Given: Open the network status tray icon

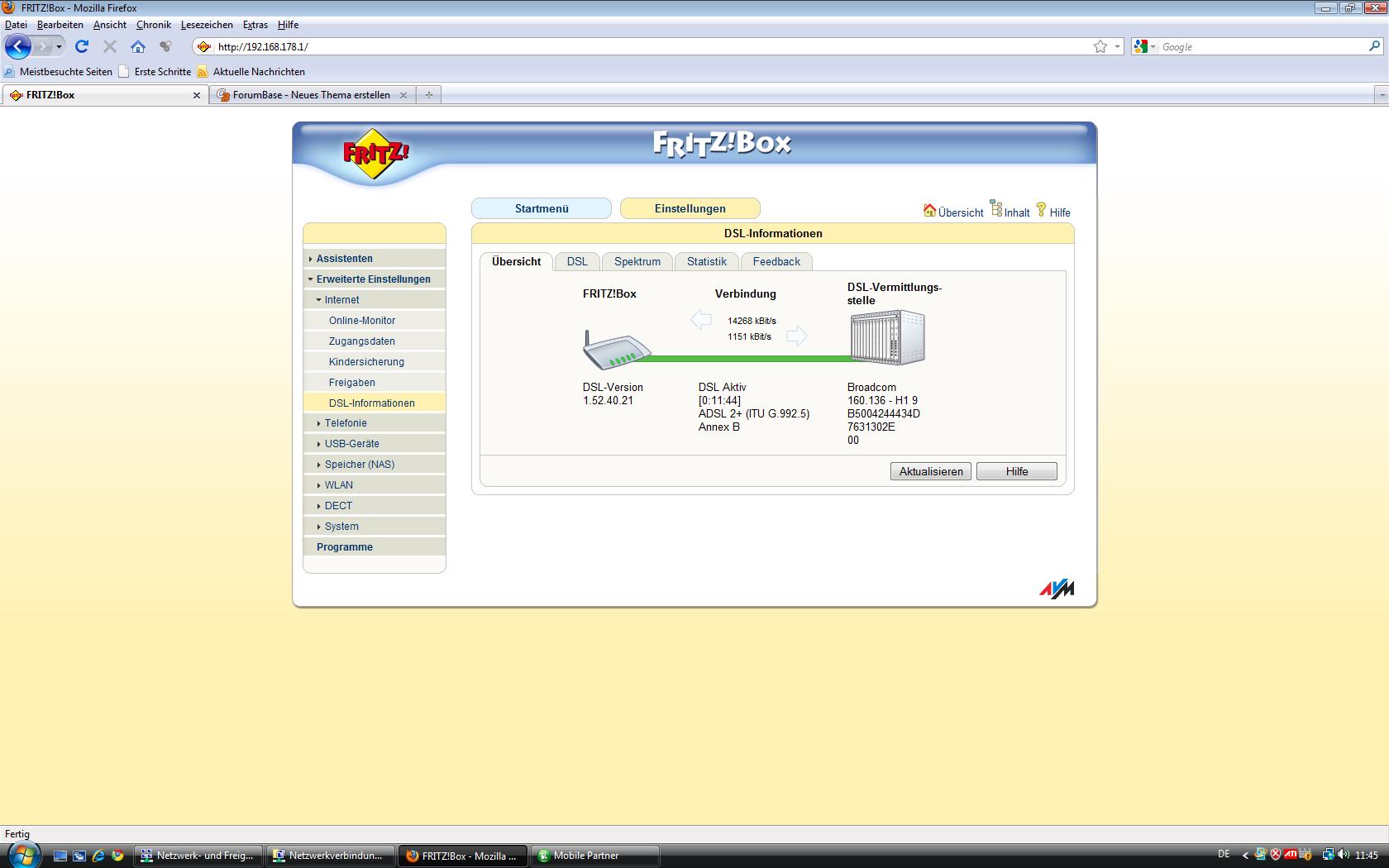Looking at the screenshot, I should pos(1327,855).
